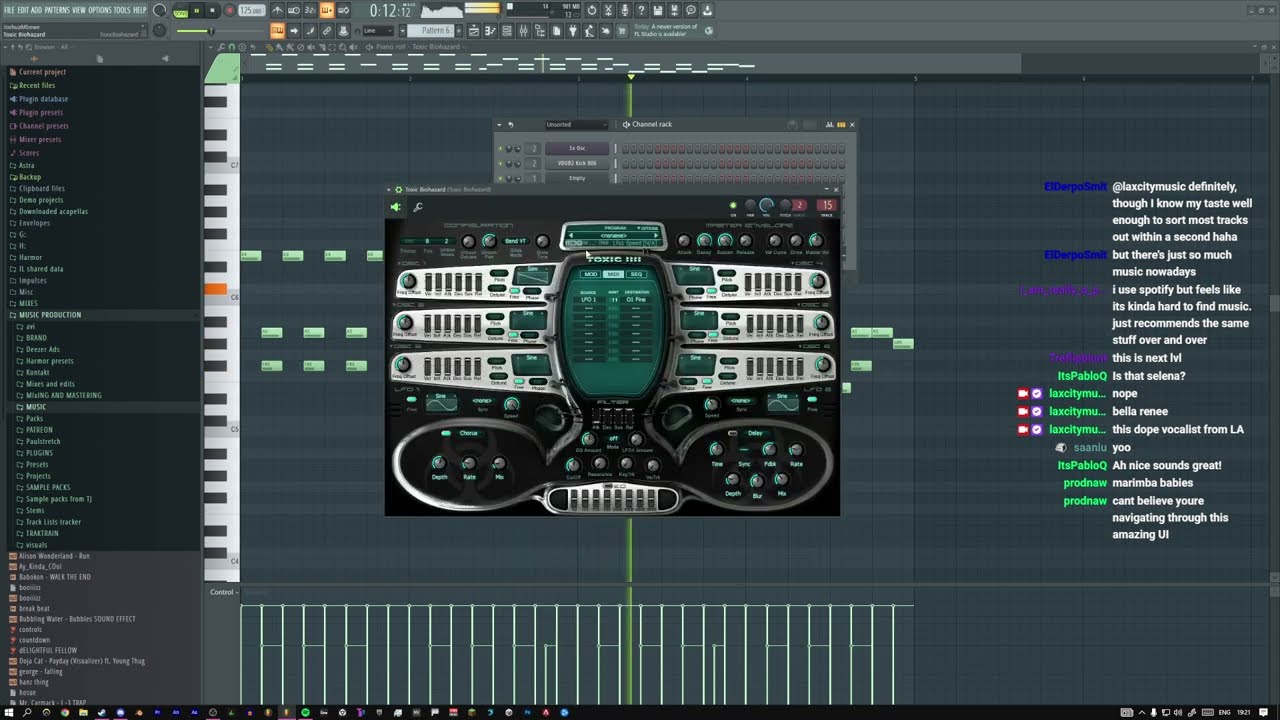Toggle the LFO 1 Free switch
The image size is (1280, 720).
point(411,401)
